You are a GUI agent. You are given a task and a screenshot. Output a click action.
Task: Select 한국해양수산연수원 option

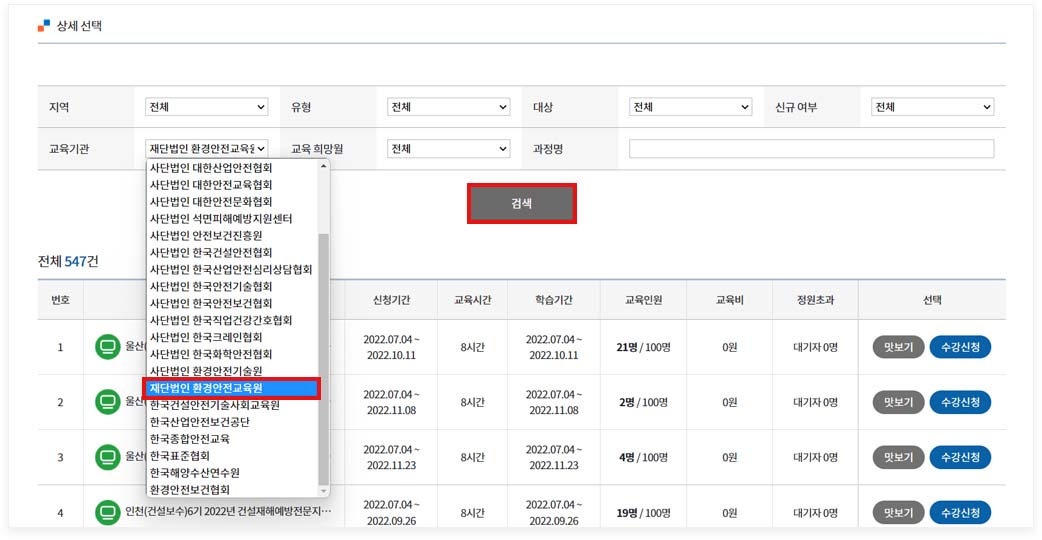click(232, 472)
